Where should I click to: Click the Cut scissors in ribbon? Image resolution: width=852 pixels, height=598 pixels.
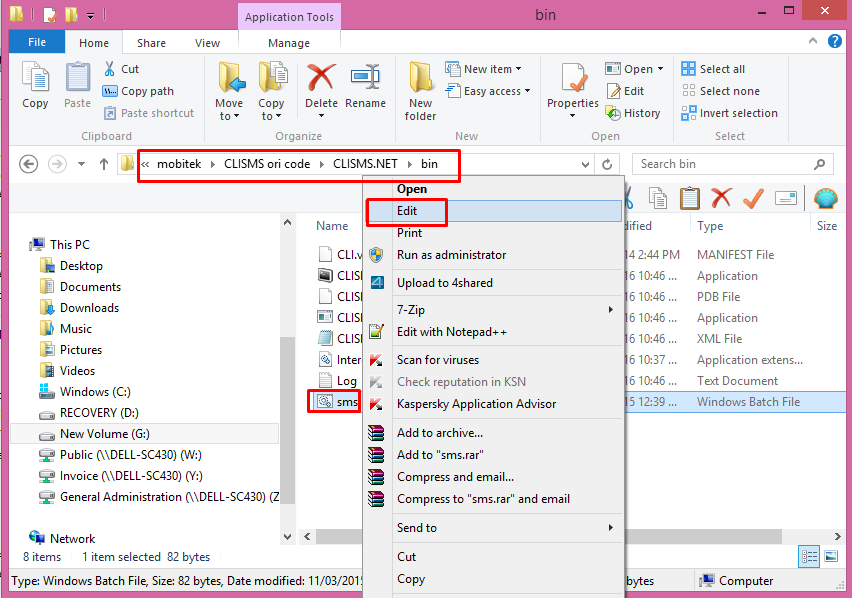click(x=121, y=69)
